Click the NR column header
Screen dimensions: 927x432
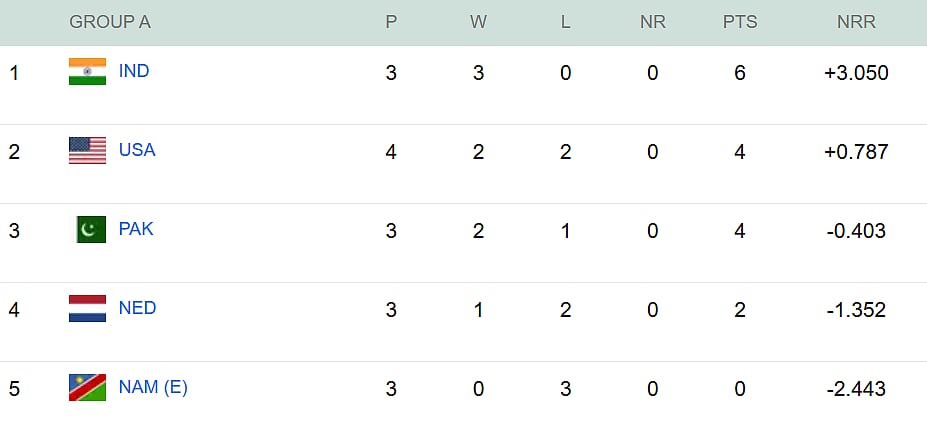(x=652, y=22)
